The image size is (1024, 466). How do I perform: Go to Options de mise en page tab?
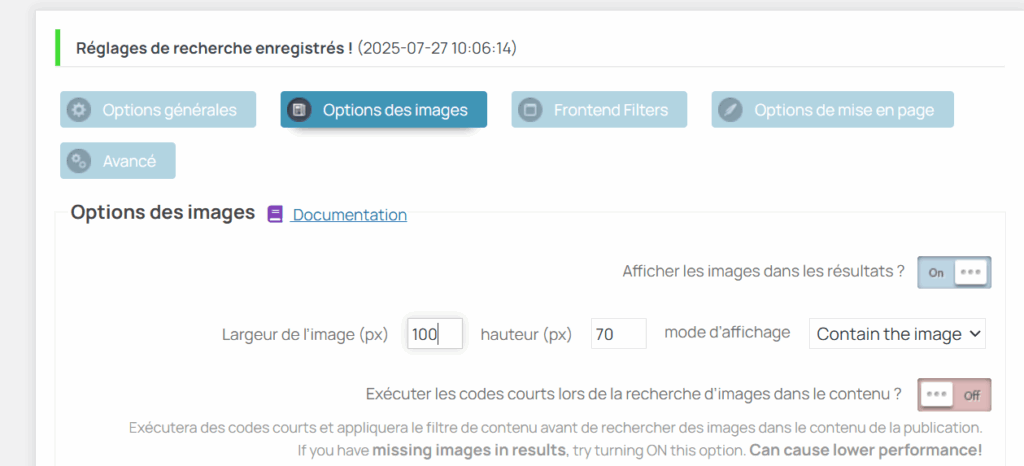833,110
